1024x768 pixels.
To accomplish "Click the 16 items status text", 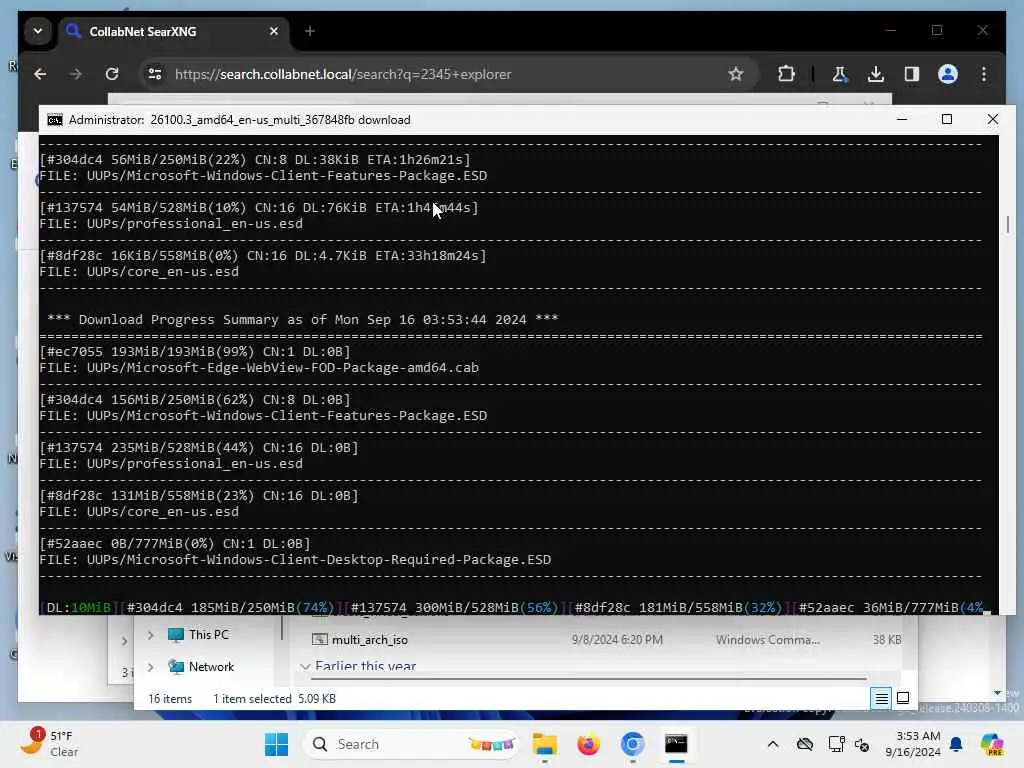I will coord(170,699).
